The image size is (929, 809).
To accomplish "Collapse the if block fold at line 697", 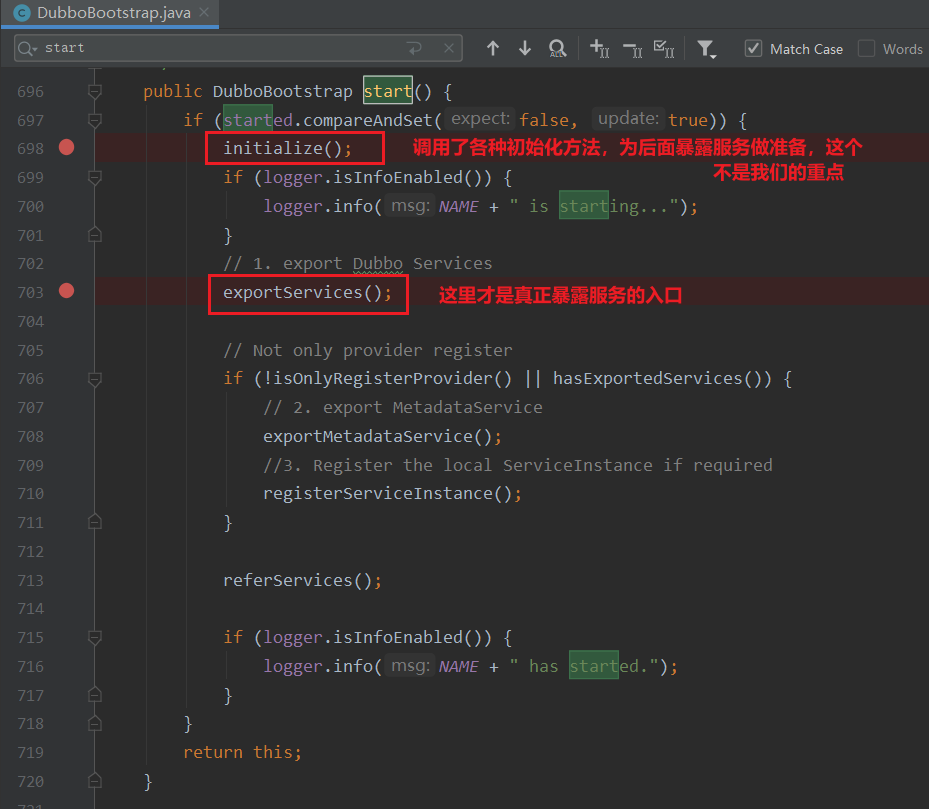I will coord(95,120).
